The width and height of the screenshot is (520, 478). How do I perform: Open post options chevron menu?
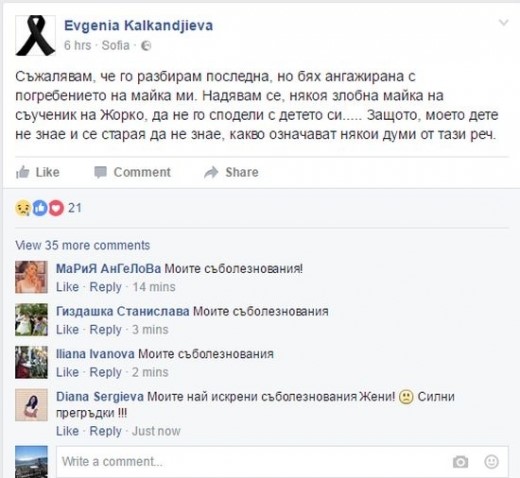pyautogui.click(x=503, y=23)
